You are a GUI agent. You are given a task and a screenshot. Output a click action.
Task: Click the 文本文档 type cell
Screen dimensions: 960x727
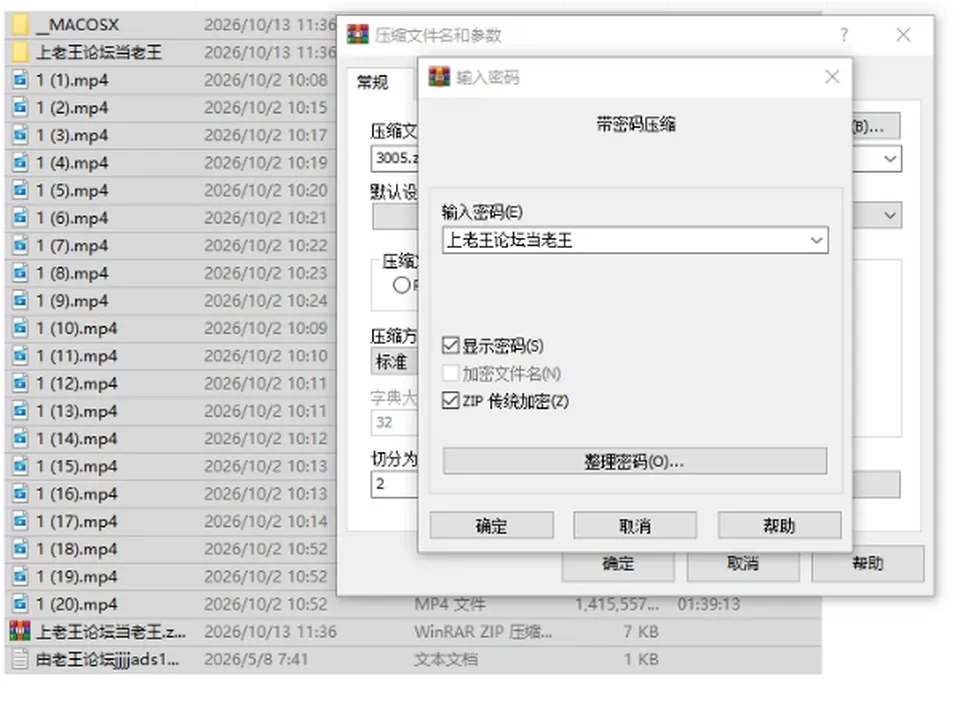(446, 659)
